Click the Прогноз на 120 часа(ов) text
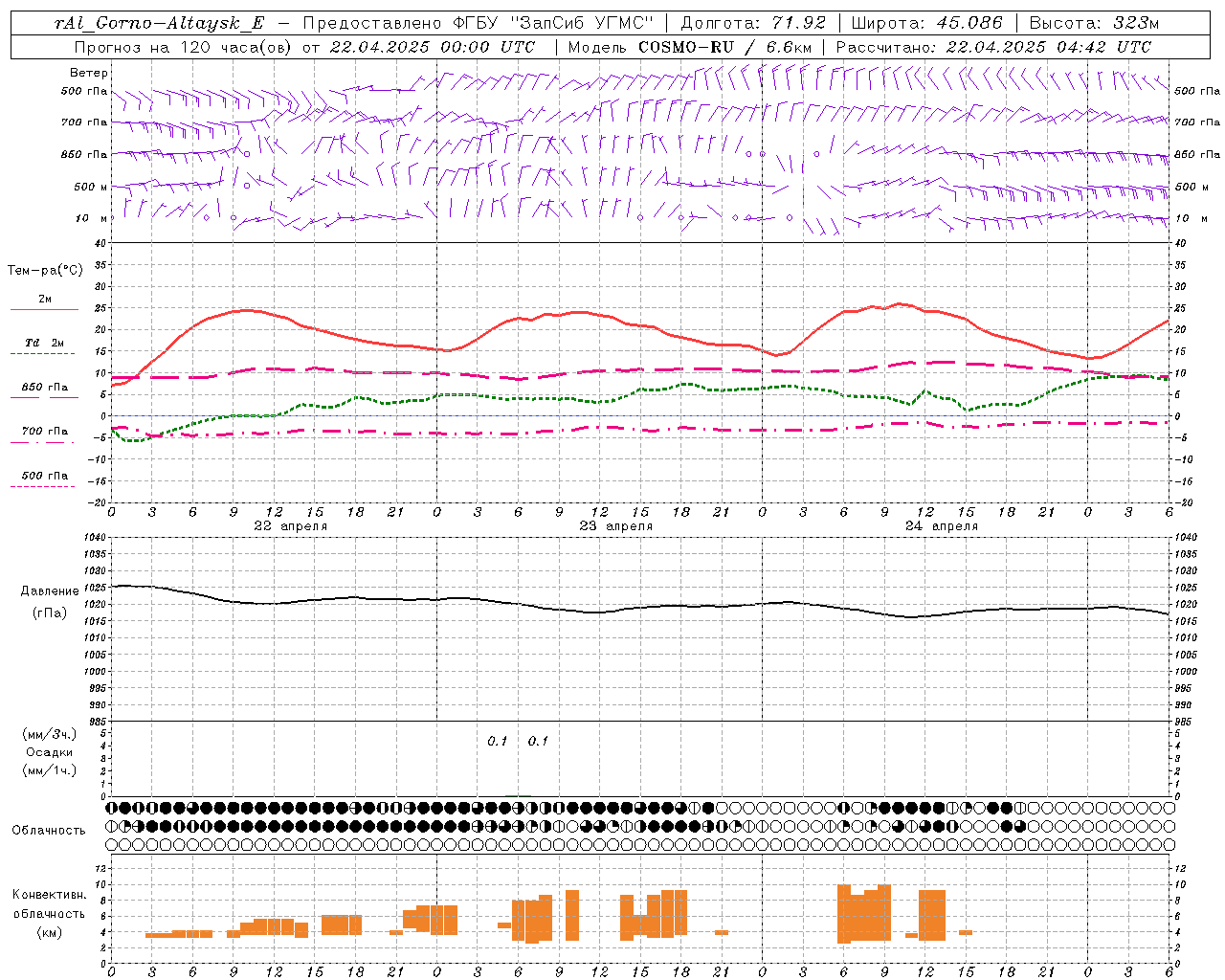Image resolution: width=1225 pixels, height=980 pixels. click(184, 47)
